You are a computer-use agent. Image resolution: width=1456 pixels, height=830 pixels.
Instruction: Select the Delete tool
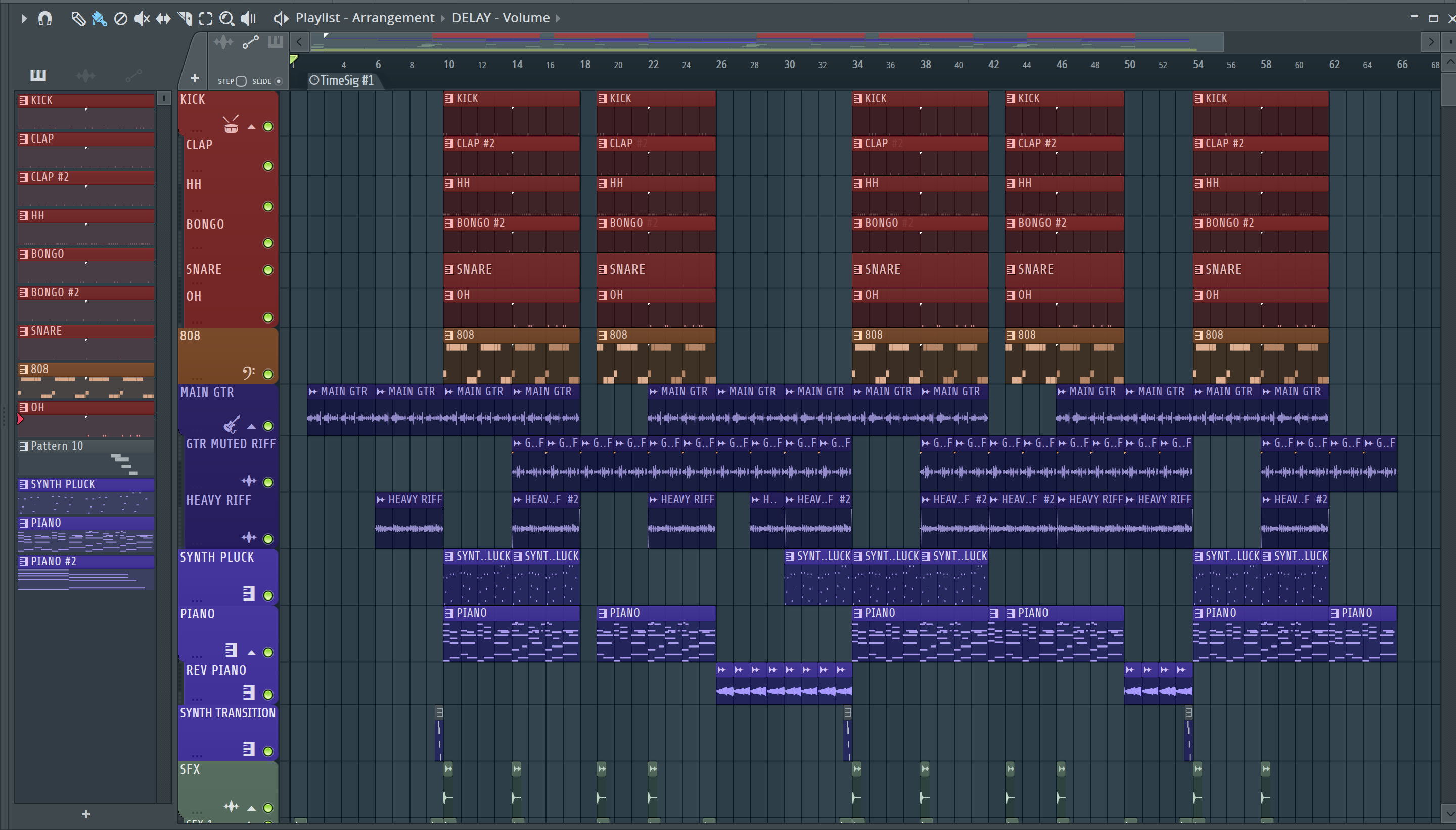(x=121, y=18)
